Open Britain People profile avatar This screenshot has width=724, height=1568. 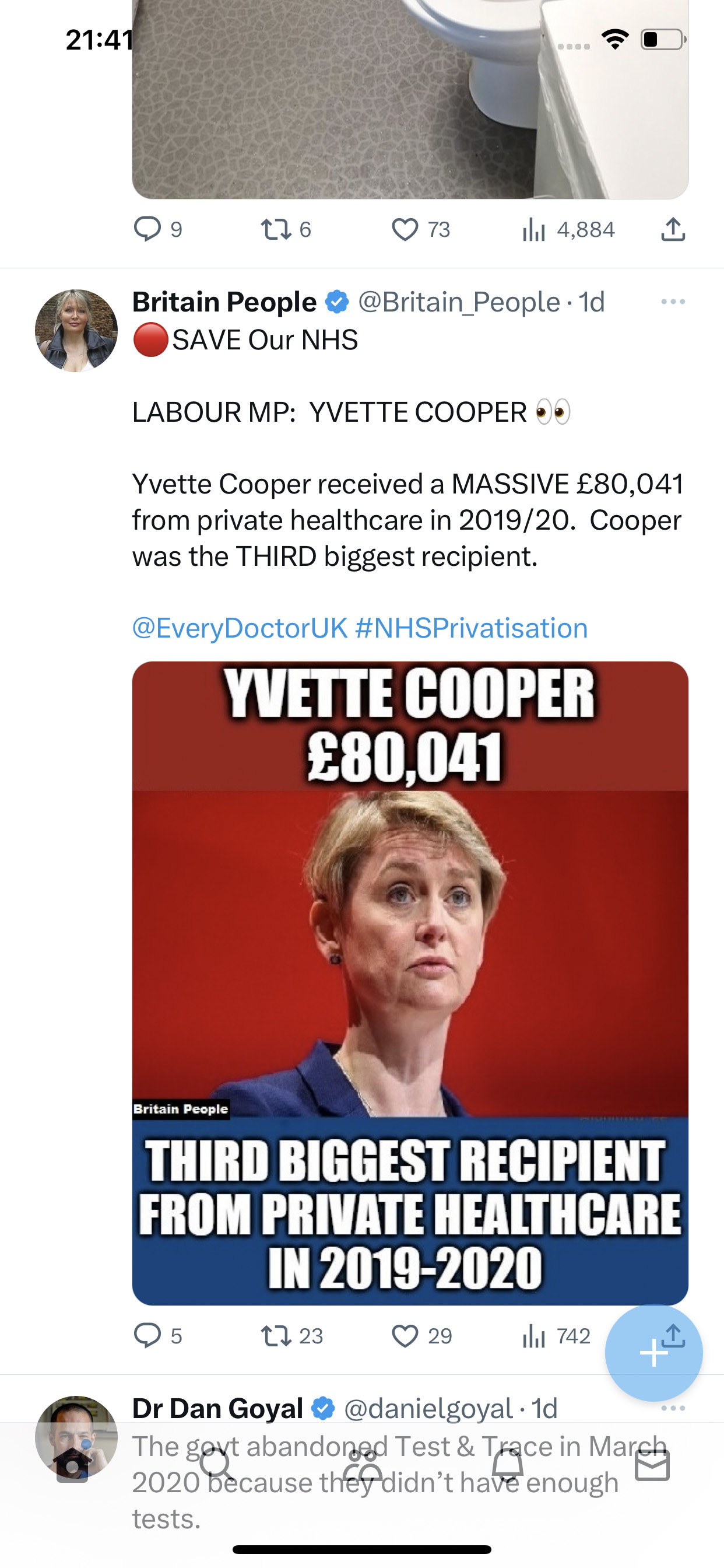click(76, 331)
